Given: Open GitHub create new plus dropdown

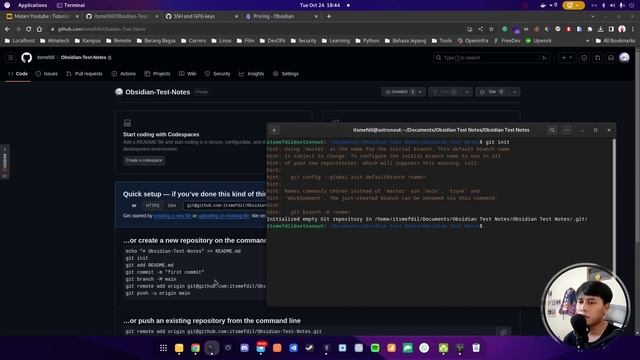Looking at the screenshot, I should [x=567, y=58].
